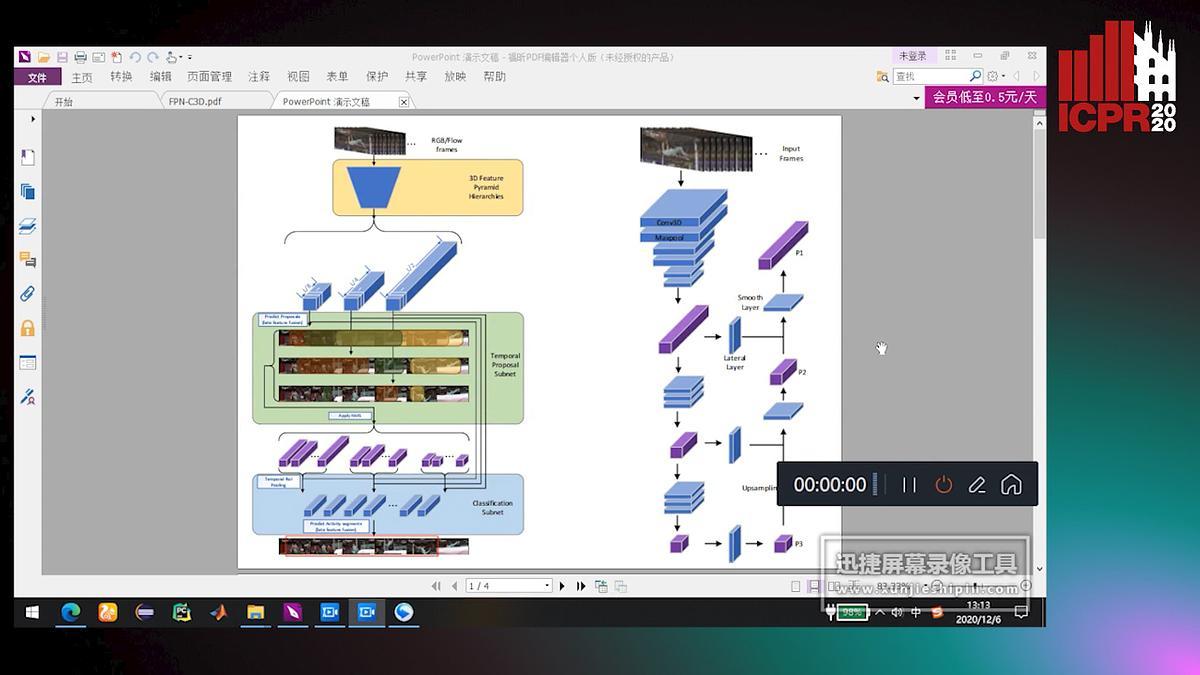Switch to the 编辑 ribbon tab
The width and height of the screenshot is (1200, 675).
[x=160, y=77]
